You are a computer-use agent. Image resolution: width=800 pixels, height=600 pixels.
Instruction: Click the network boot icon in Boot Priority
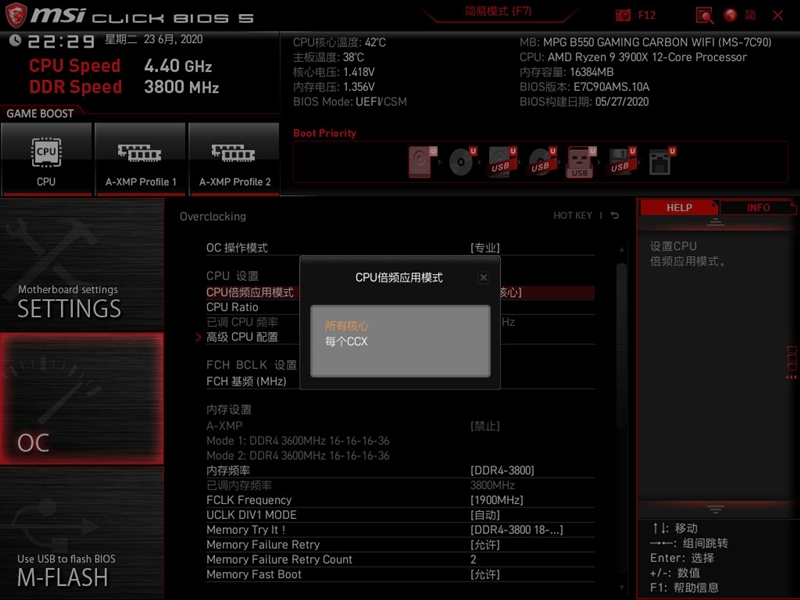point(659,160)
